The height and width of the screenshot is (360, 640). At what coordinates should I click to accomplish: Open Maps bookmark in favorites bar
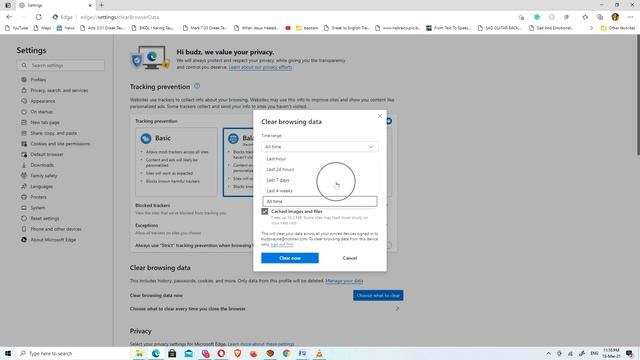[x=42, y=28]
